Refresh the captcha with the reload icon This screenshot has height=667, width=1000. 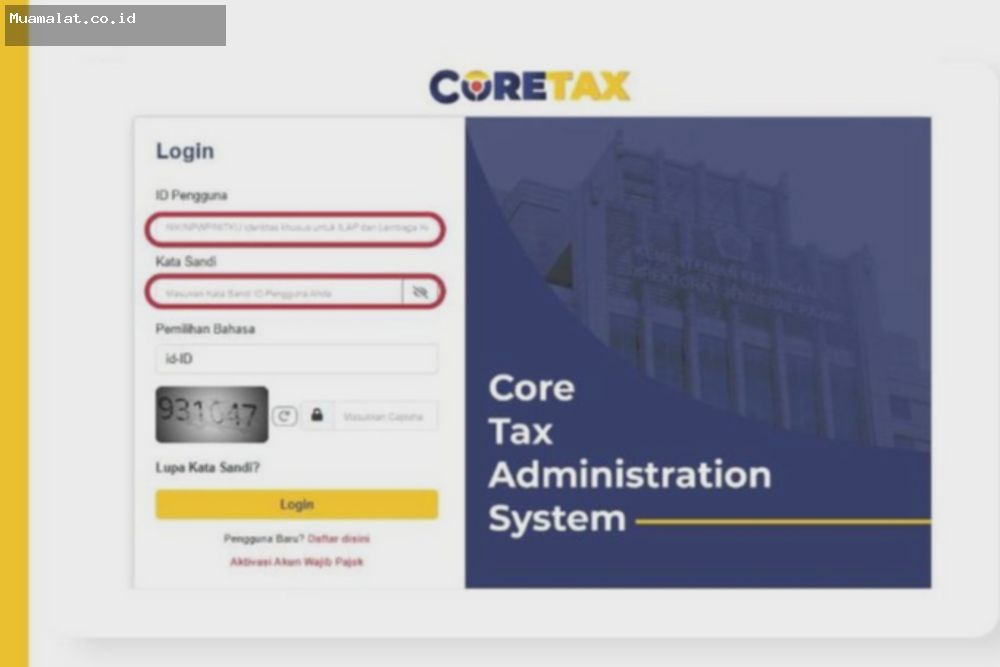click(285, 416)
